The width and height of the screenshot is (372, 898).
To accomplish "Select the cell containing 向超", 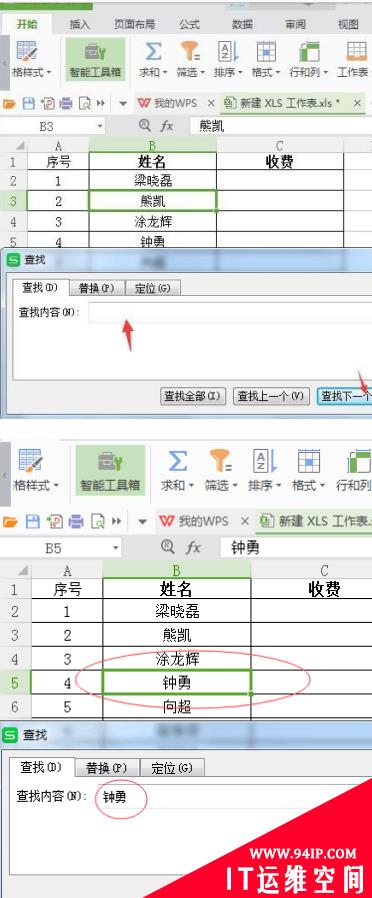I will (177, 707).
